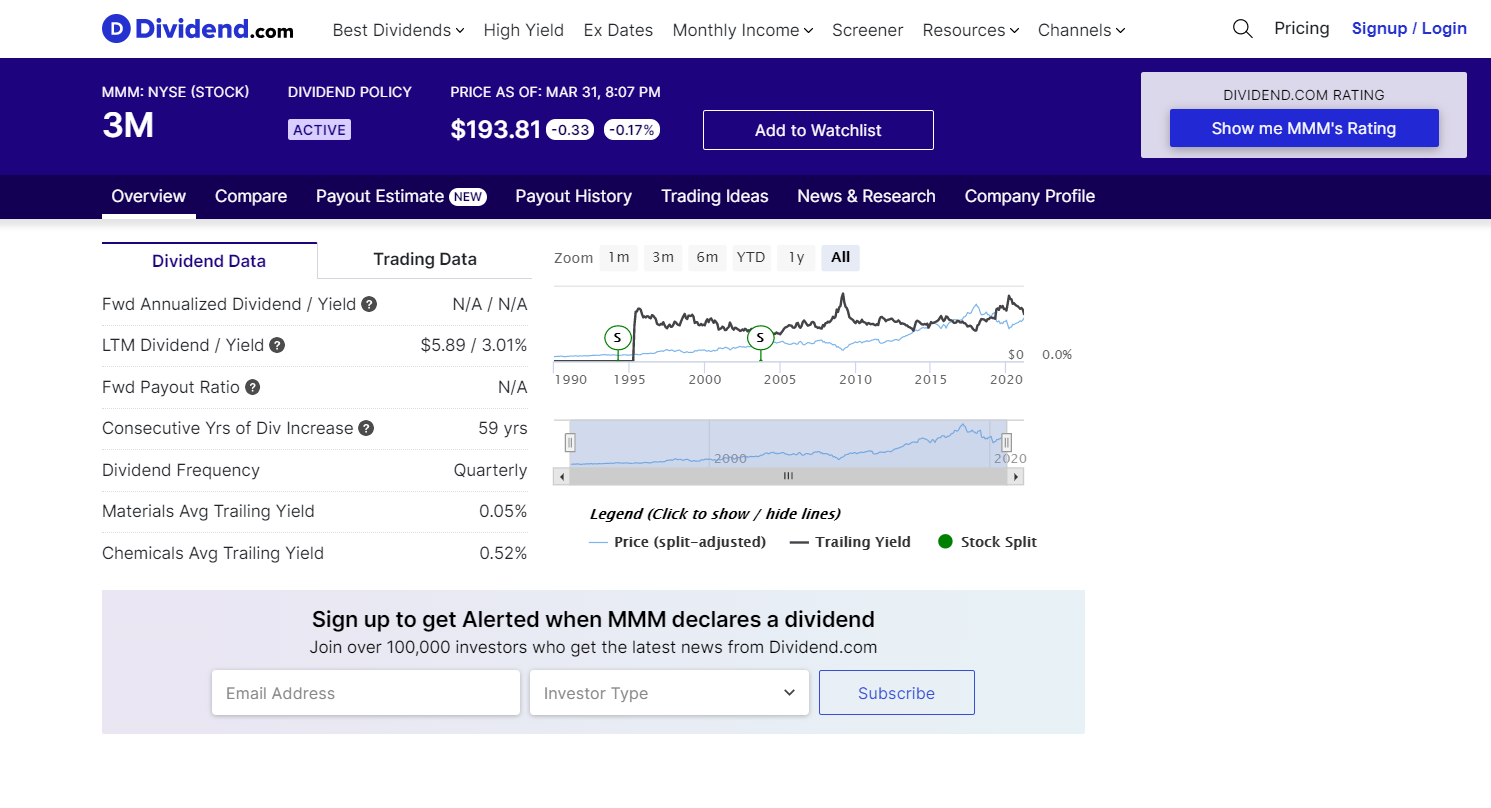The width and height of the screenshot is (1491, 808).
Task: Select the Dividend Data tab
Action: click(209, 261)
